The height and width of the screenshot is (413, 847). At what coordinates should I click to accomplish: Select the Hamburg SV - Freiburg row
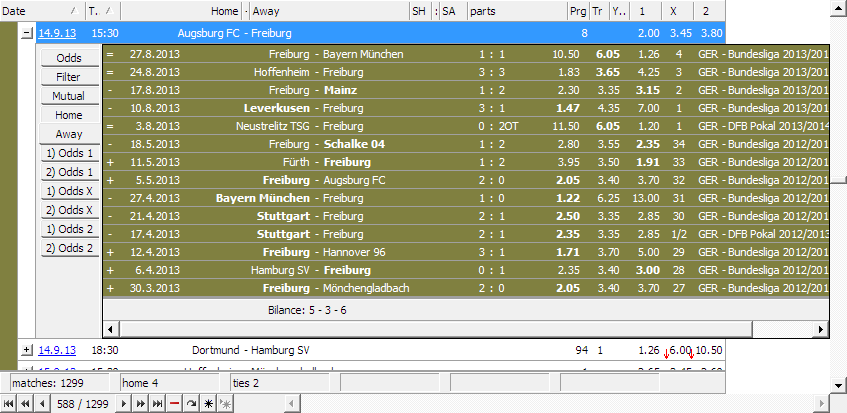coord(466,270)
